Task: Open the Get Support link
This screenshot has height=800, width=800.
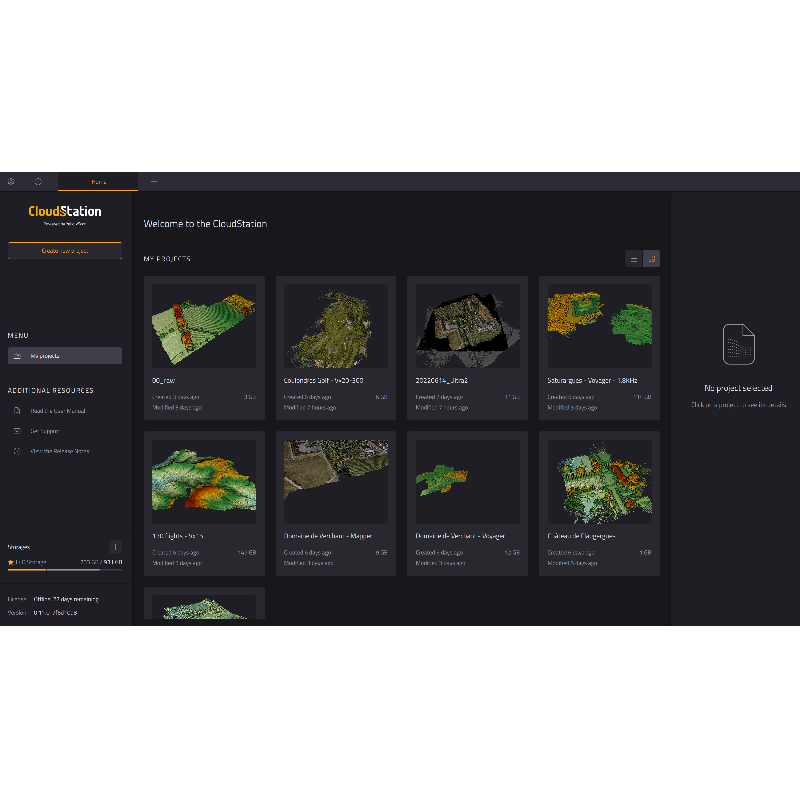Action: pyautogui.click(x=52, y=430)
